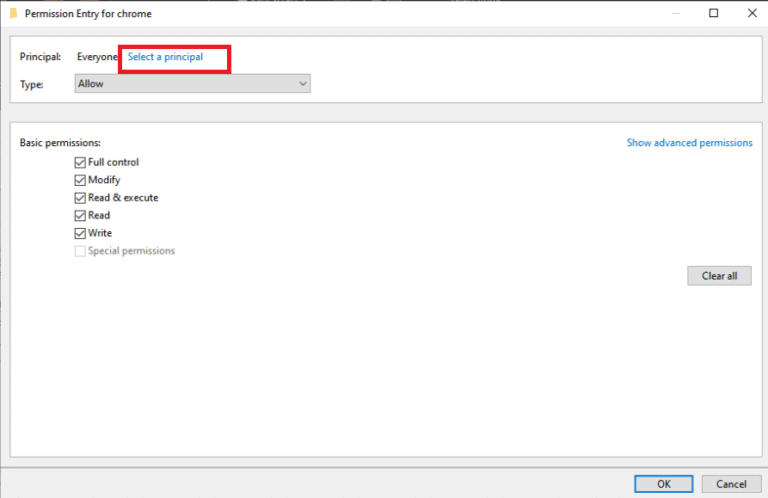768x498 pixels.
Task: Click the Everyone principal name
Action: (97, 57)
